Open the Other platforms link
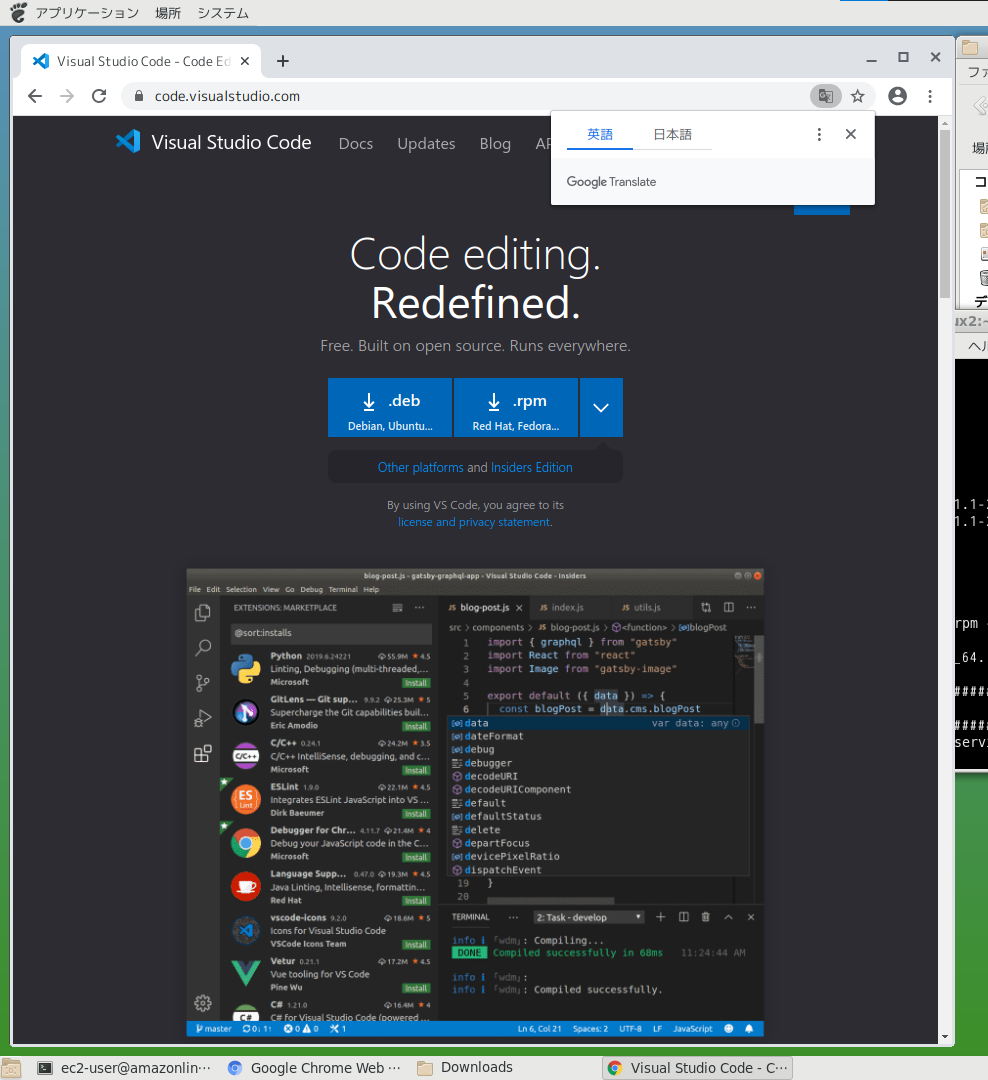The height and width of the screenshot is (1080, 988). (x=420, y=468)
